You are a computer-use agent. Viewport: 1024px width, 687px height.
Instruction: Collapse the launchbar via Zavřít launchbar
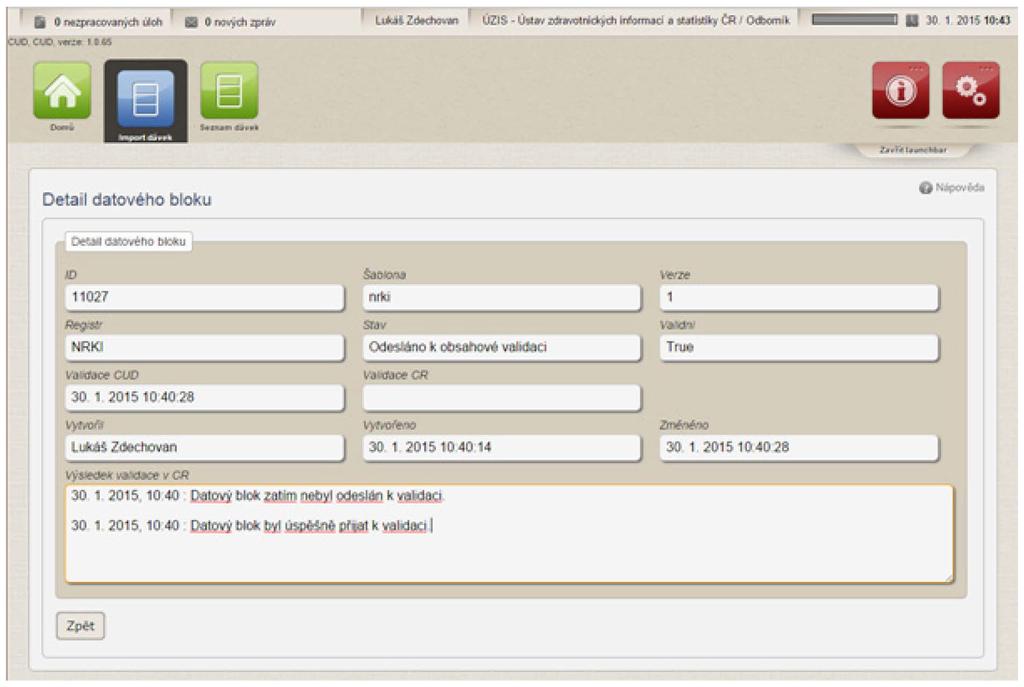point(912,150)
